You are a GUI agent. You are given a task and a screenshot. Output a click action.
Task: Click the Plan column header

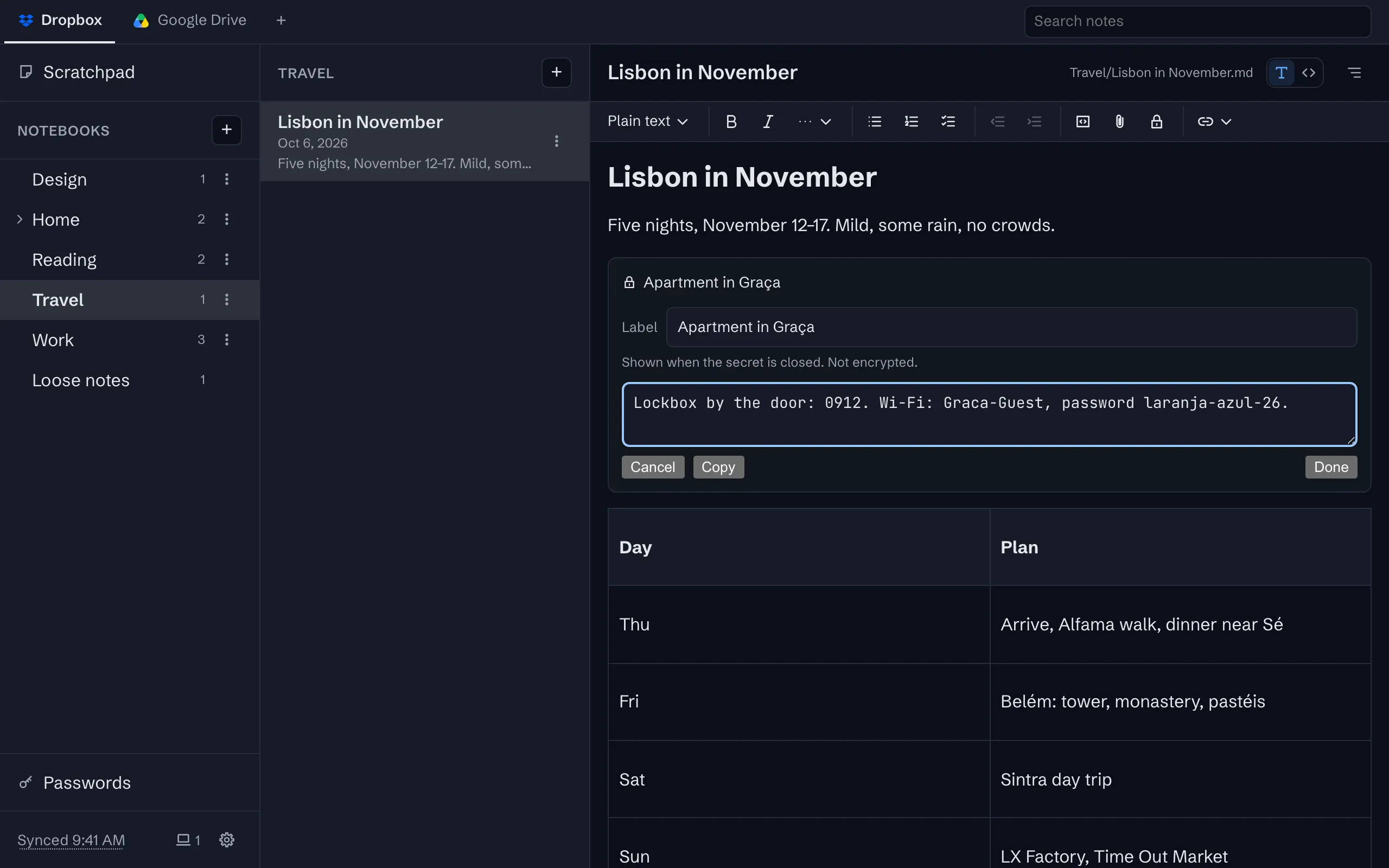1180,547
